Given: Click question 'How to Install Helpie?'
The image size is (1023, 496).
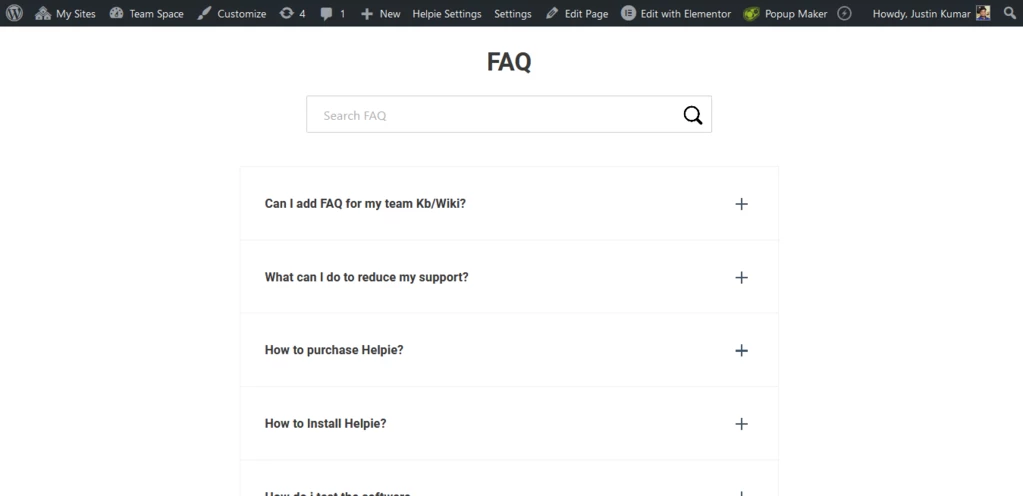Looking at the screenshot, I should [326, 424].
